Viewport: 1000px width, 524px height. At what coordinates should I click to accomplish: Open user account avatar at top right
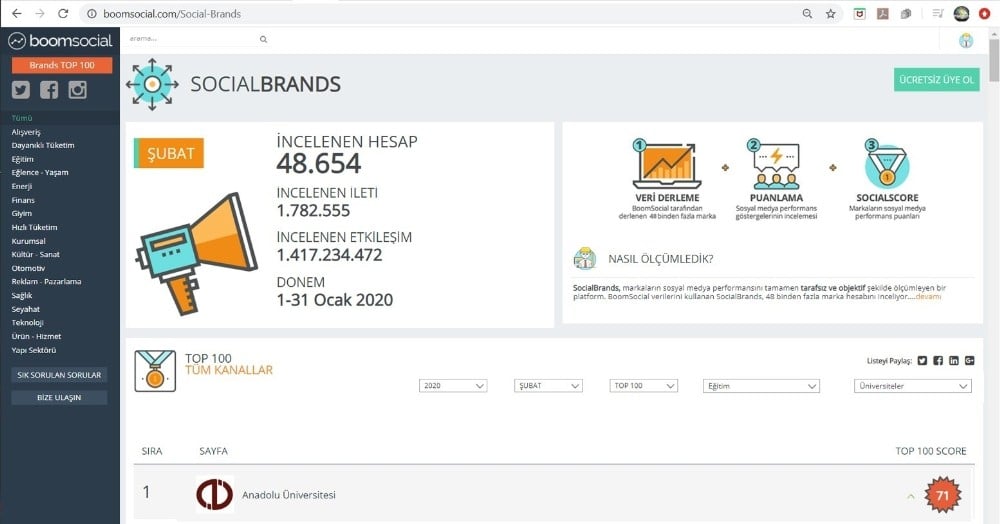[x=966, y=41]
